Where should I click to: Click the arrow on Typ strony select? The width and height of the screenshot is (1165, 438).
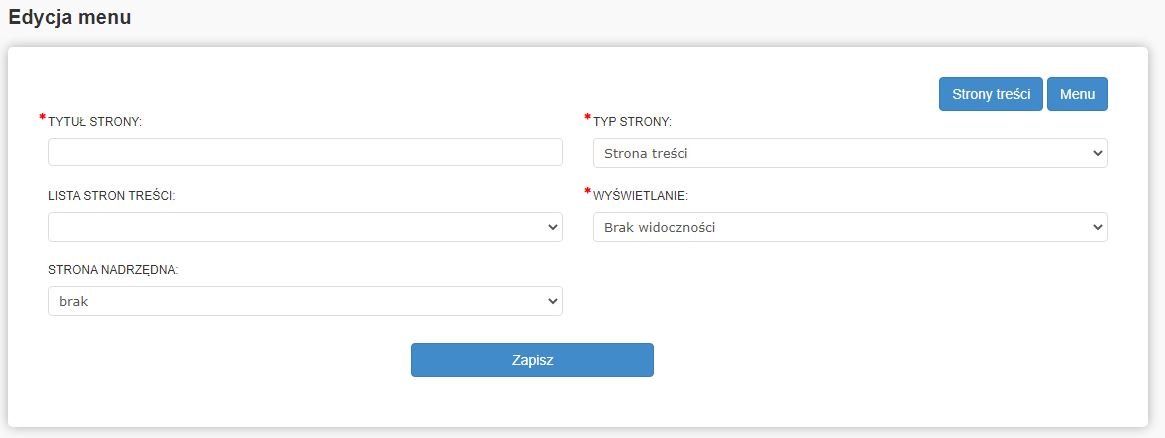pos(1098,153)
